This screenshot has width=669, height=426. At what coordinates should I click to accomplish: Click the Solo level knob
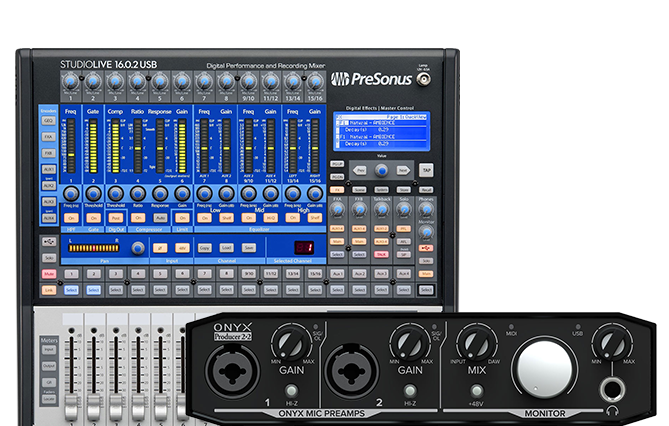coord(404,210)
